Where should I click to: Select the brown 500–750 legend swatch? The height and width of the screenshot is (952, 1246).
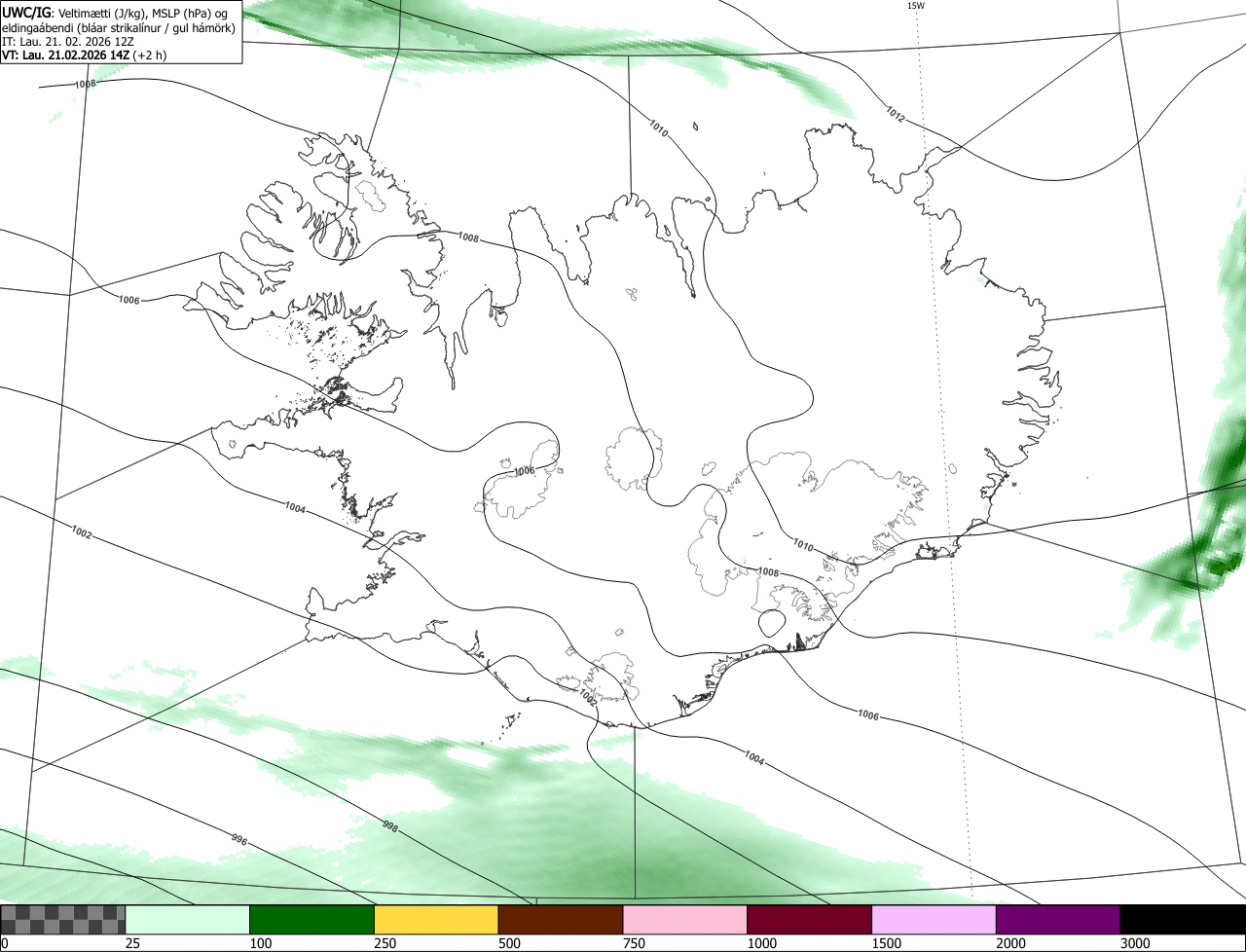coord(561,919)
